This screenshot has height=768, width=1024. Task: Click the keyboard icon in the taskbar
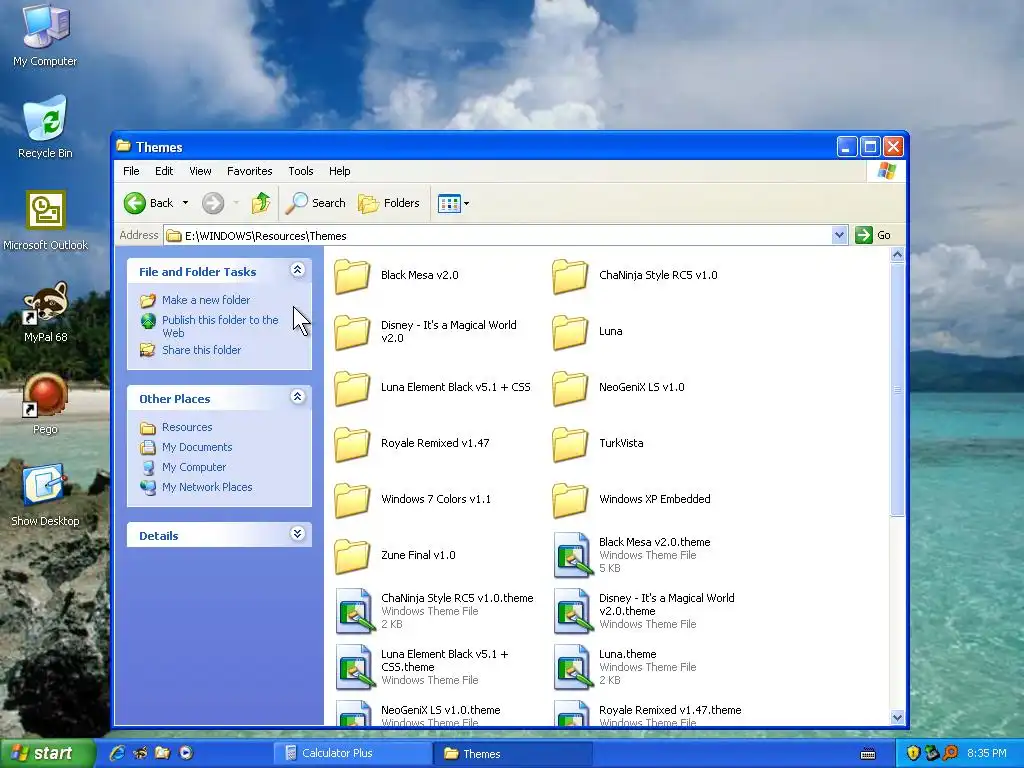[868, 754]
